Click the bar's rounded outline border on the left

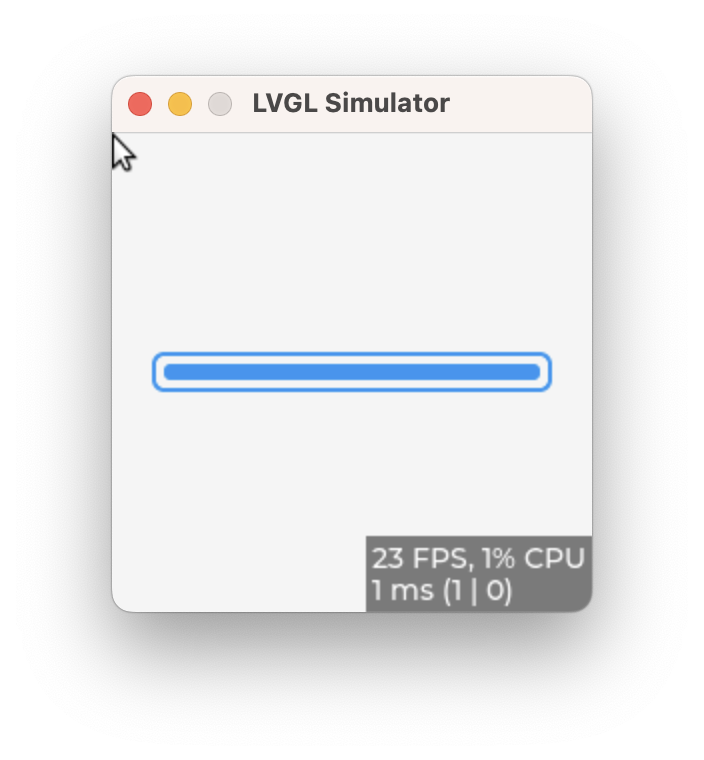point(155,372)
